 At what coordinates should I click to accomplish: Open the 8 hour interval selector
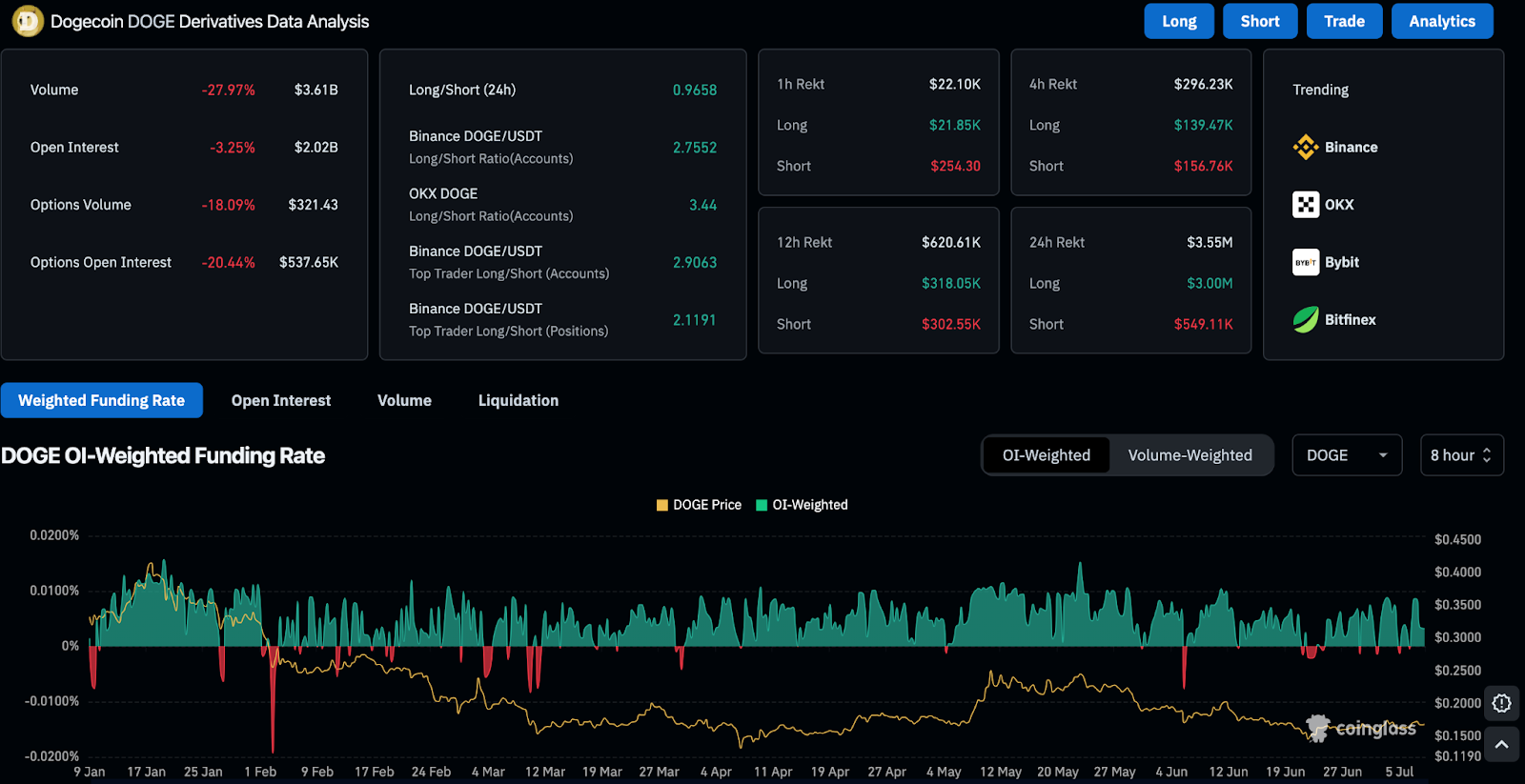click(1462, 455)
